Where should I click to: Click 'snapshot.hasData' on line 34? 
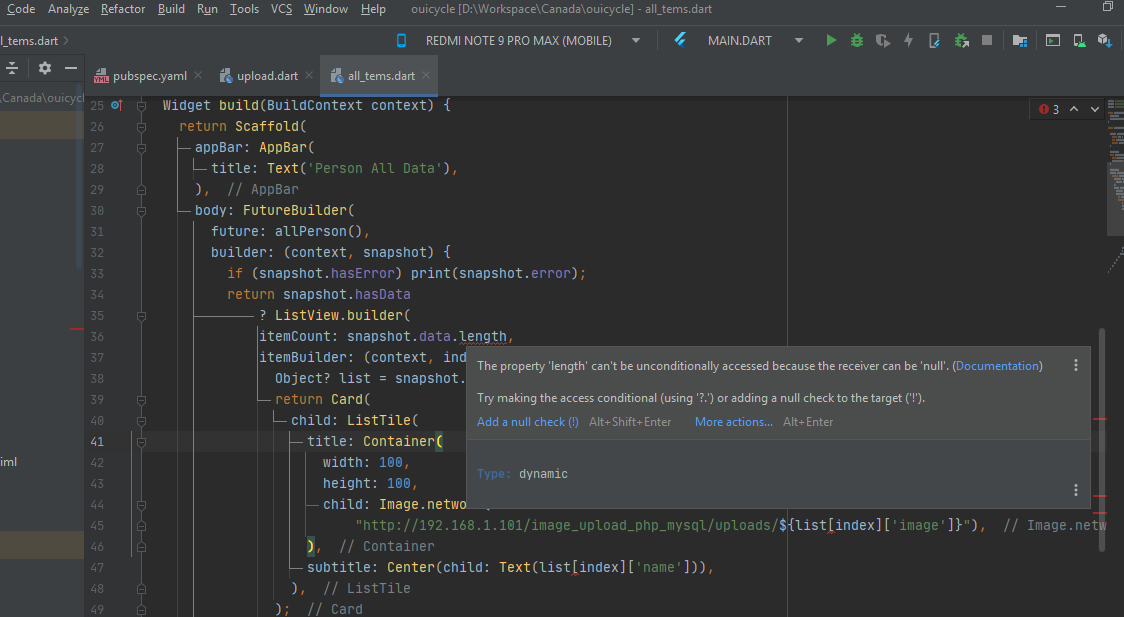click(346, 295)
